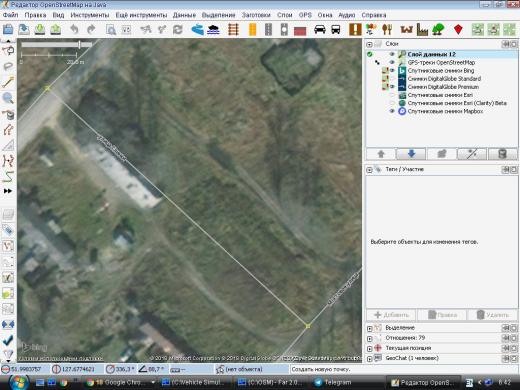Viewport: 520px width, 390px height.
Task: Open the Заготовки menu
Action: (256, 15)
